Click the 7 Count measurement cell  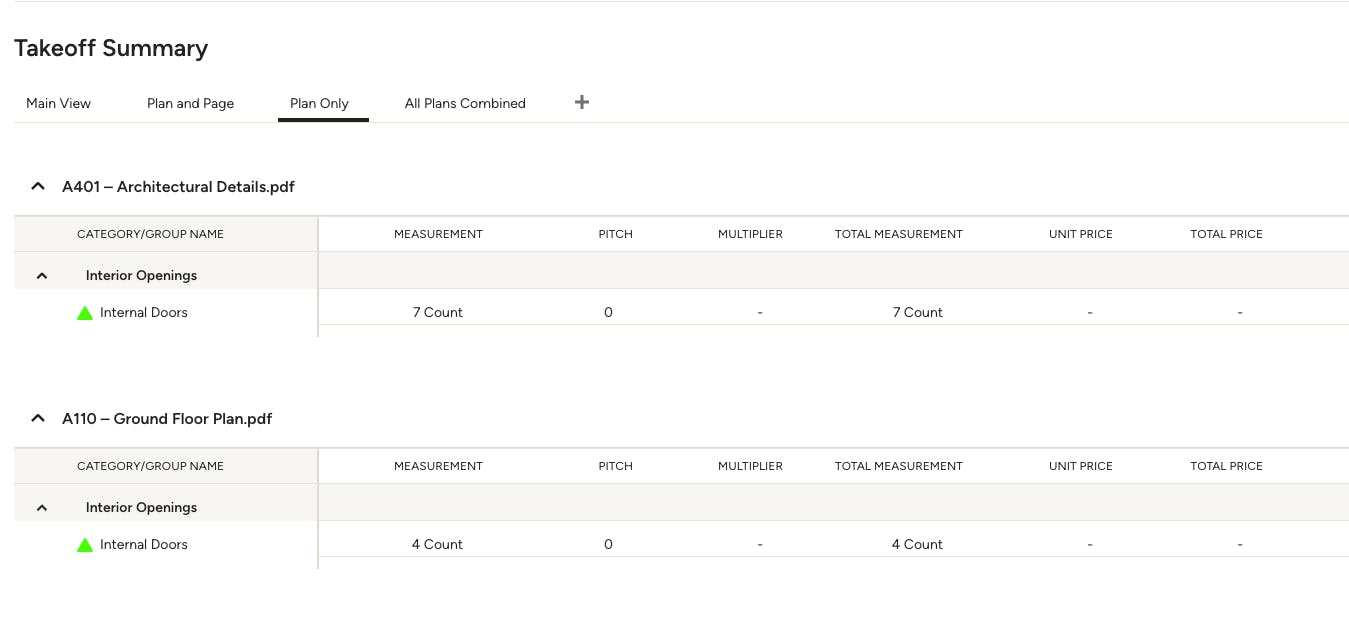[438, 313]
